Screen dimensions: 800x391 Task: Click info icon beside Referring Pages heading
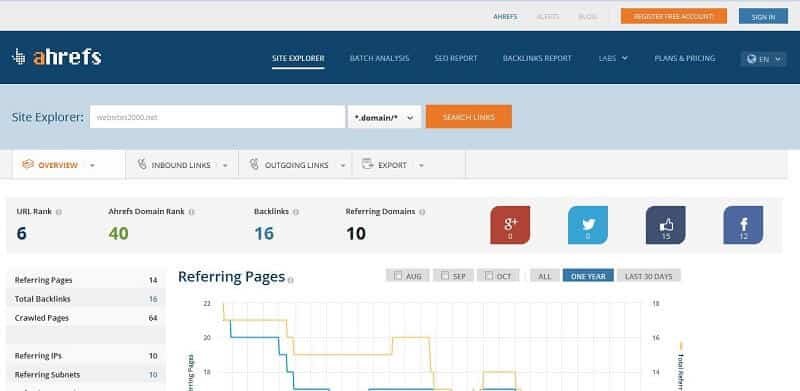click(291, 280)
